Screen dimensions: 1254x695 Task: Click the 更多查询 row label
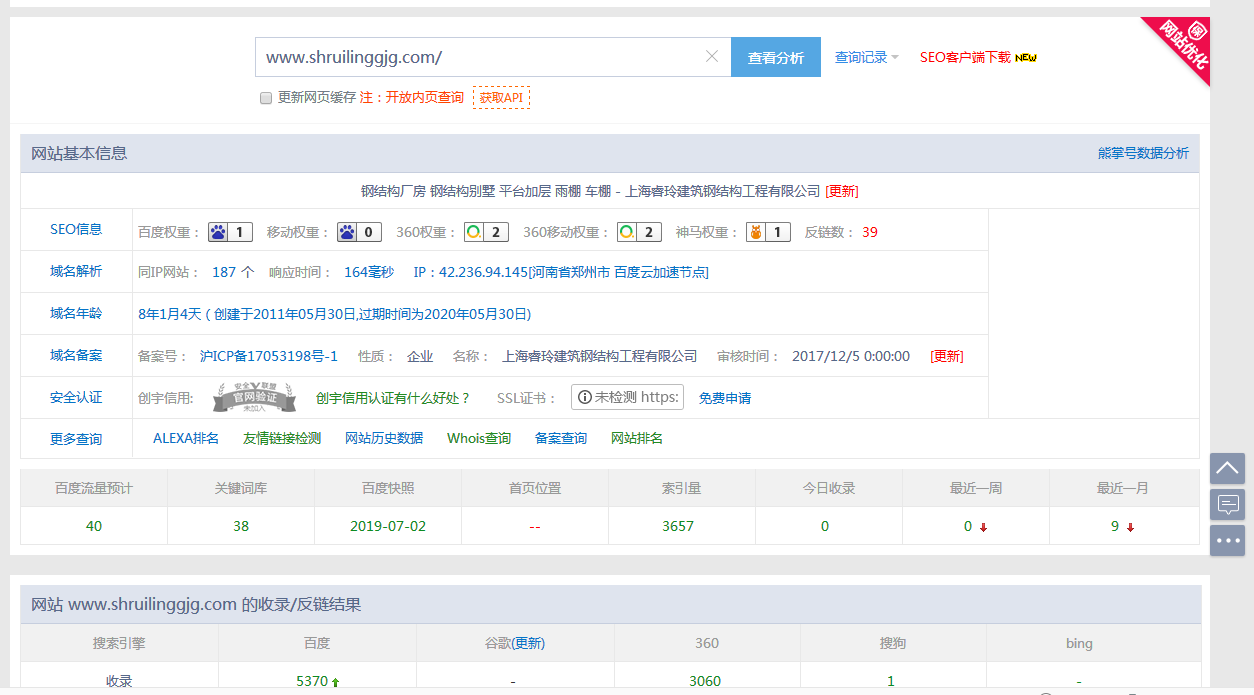76,439
